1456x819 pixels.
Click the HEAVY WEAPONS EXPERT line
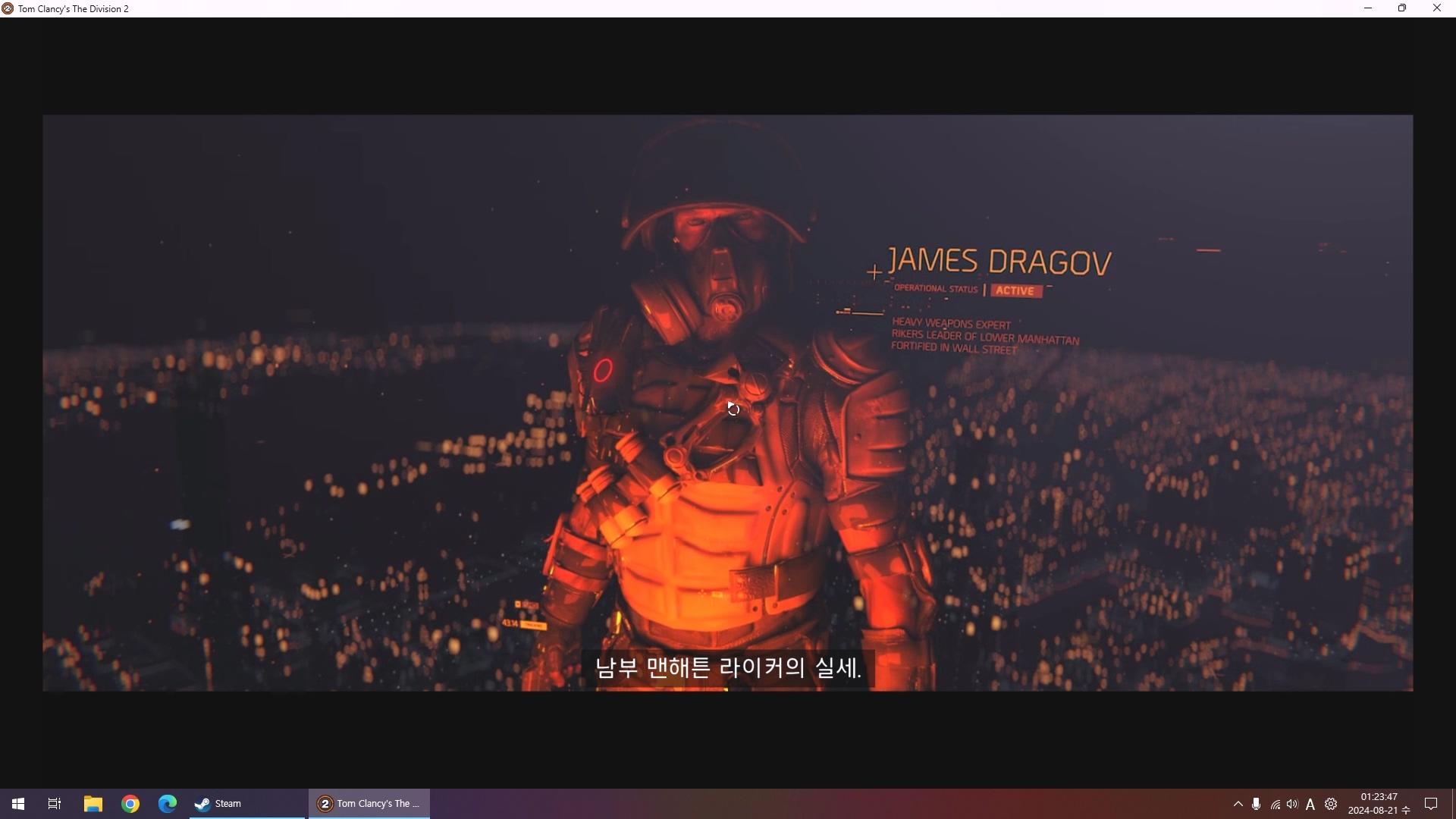click(x=951, y=324)
